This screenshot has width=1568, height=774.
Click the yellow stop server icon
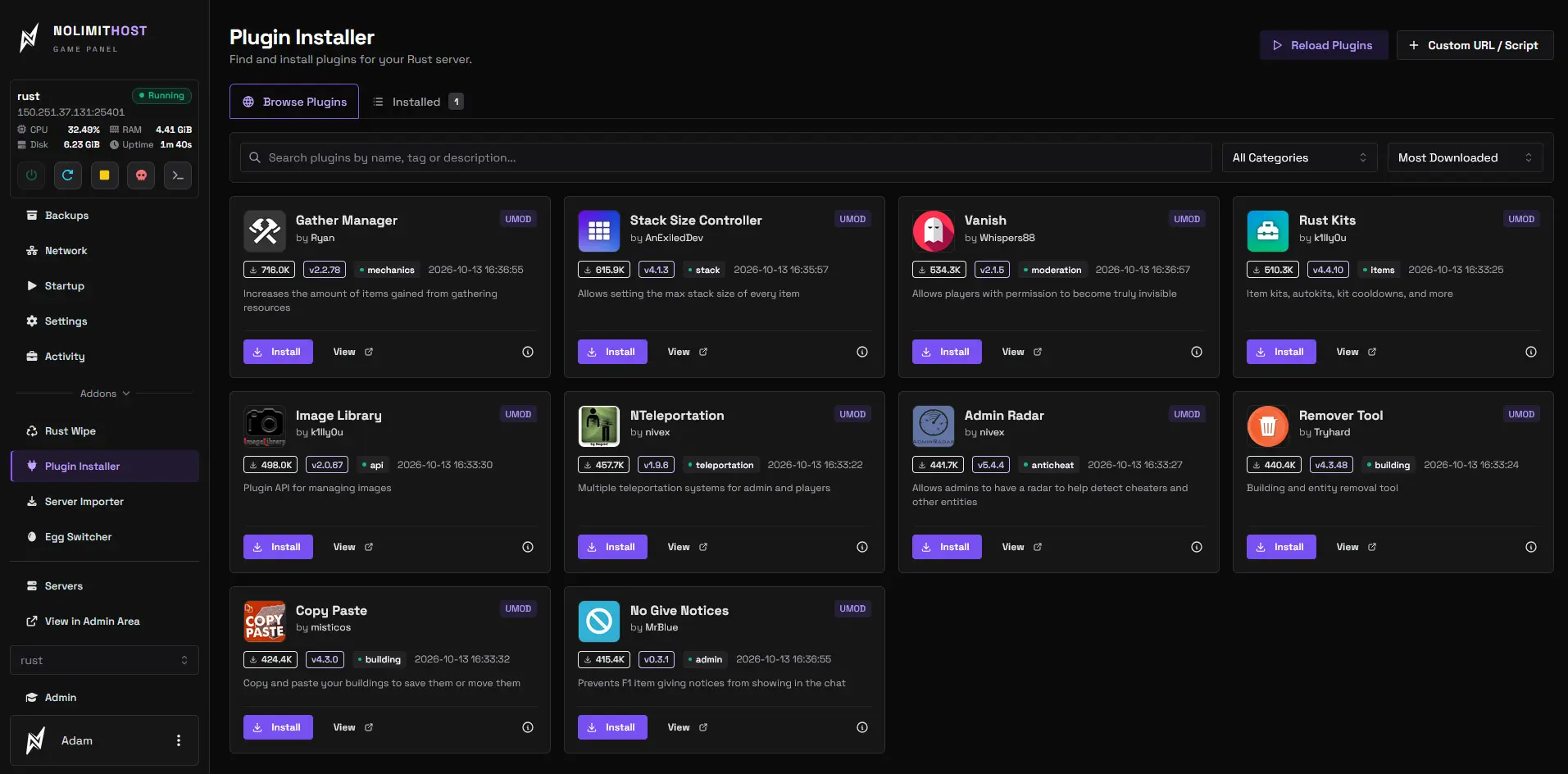point(105,175)
